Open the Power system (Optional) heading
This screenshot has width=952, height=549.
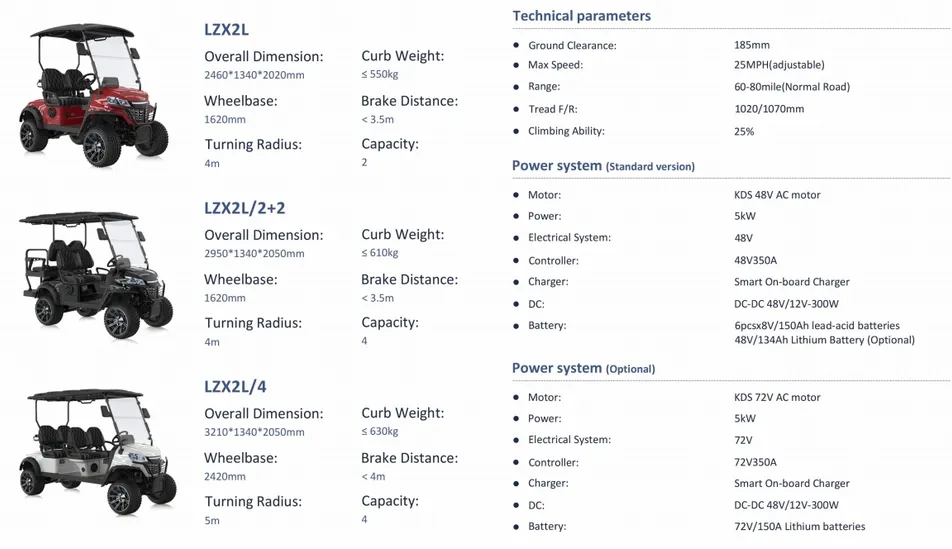[x=583, y=368]
